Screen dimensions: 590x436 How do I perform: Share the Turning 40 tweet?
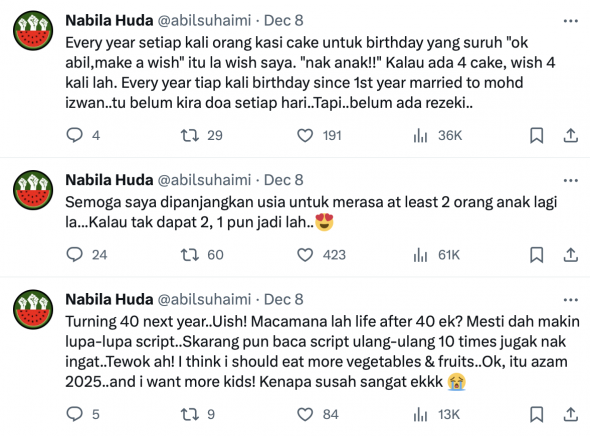pyautogui.click(x=570, y=415)
